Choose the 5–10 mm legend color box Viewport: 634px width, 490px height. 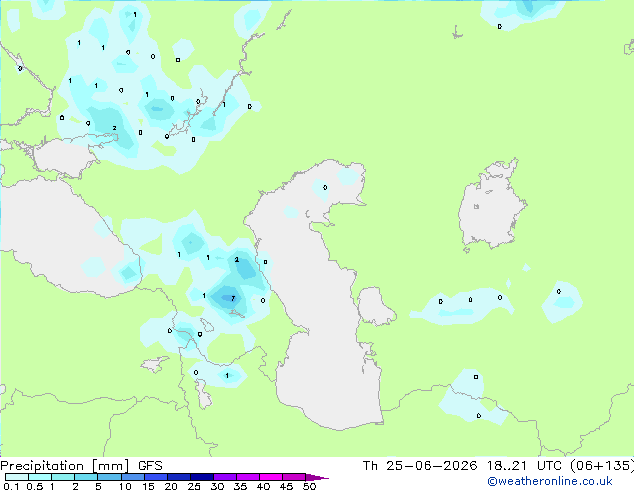coord(109,477)
